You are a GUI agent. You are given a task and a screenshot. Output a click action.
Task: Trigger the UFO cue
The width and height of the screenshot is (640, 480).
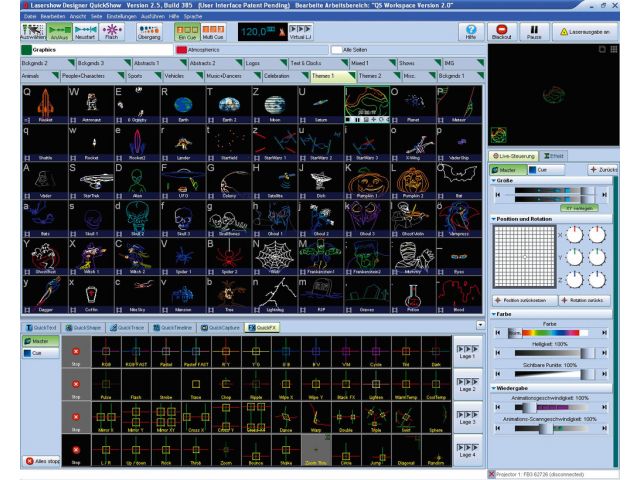click(183, 180)
